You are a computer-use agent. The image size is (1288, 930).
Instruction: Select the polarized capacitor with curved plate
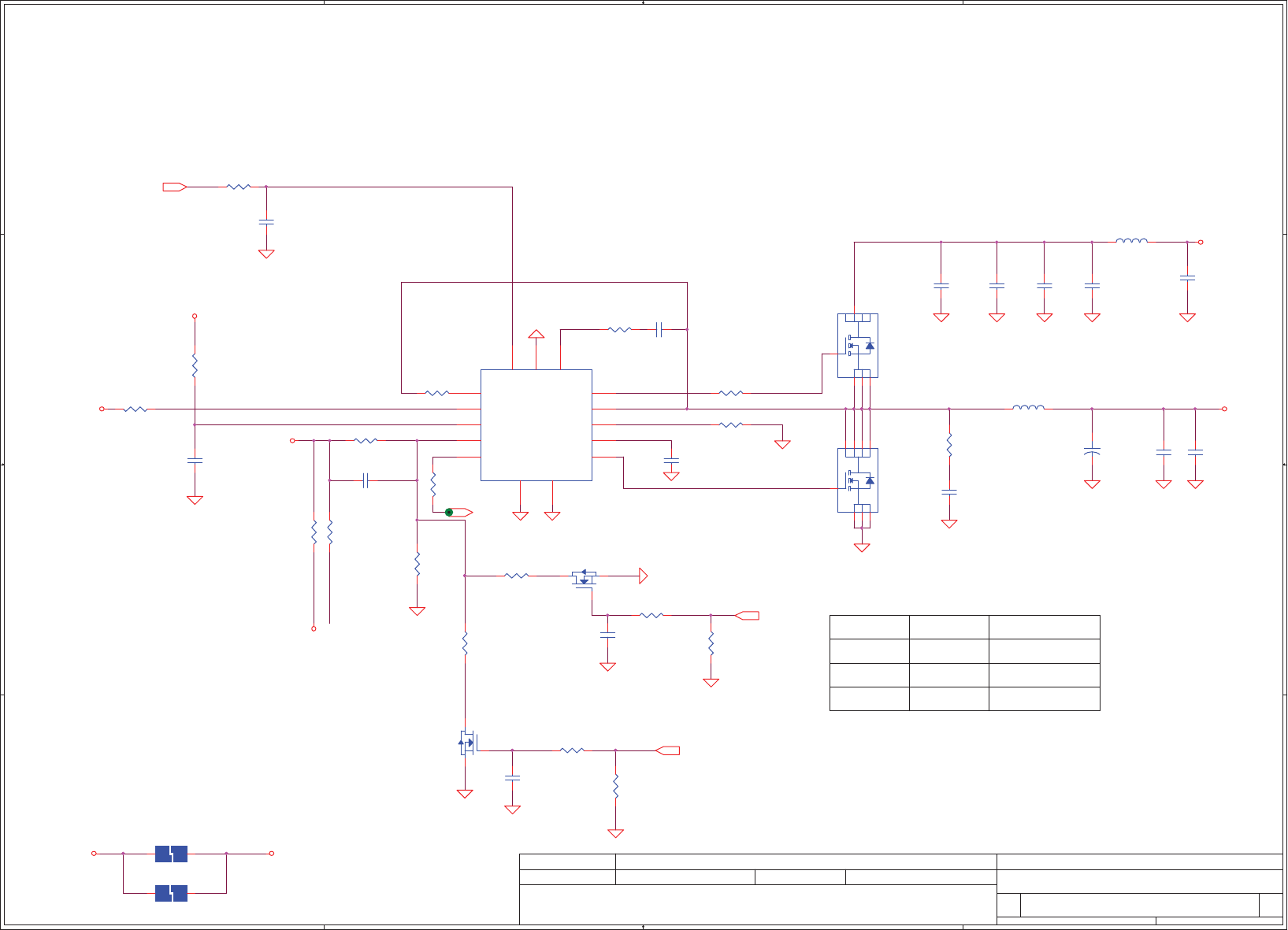pos(1092,452)
